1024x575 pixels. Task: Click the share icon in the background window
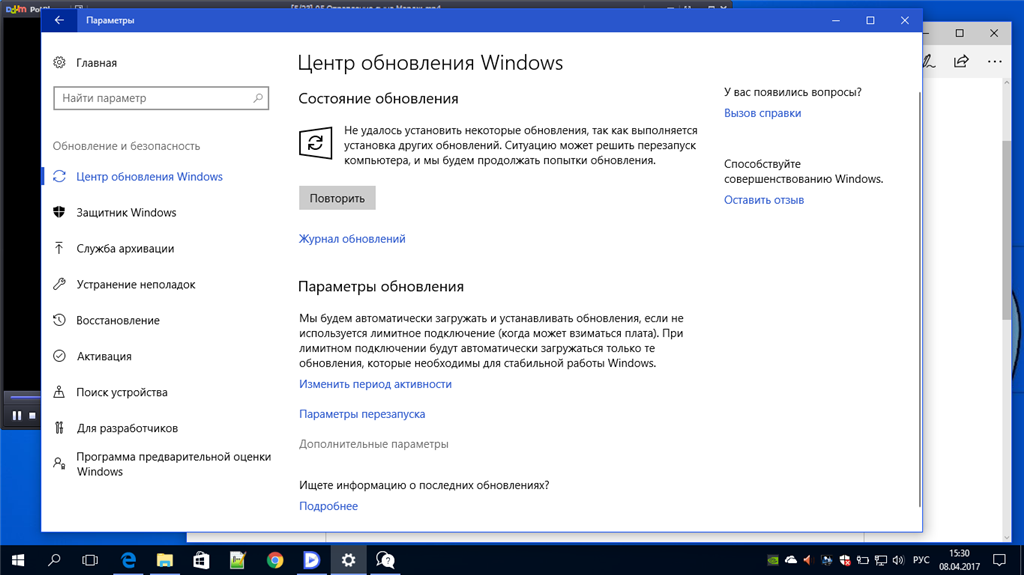pyautogui.click(x=961, y=61)
